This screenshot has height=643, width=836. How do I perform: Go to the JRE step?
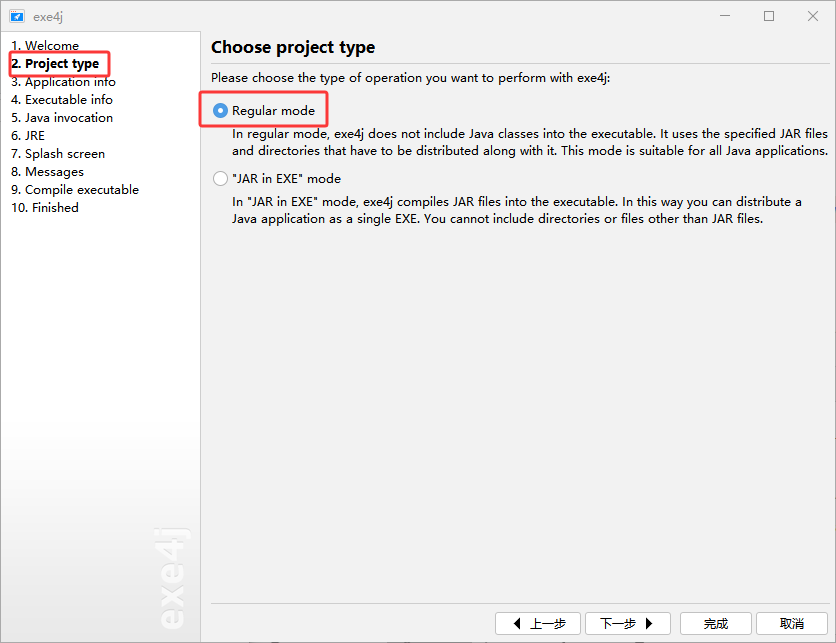[x=28, y=135]
